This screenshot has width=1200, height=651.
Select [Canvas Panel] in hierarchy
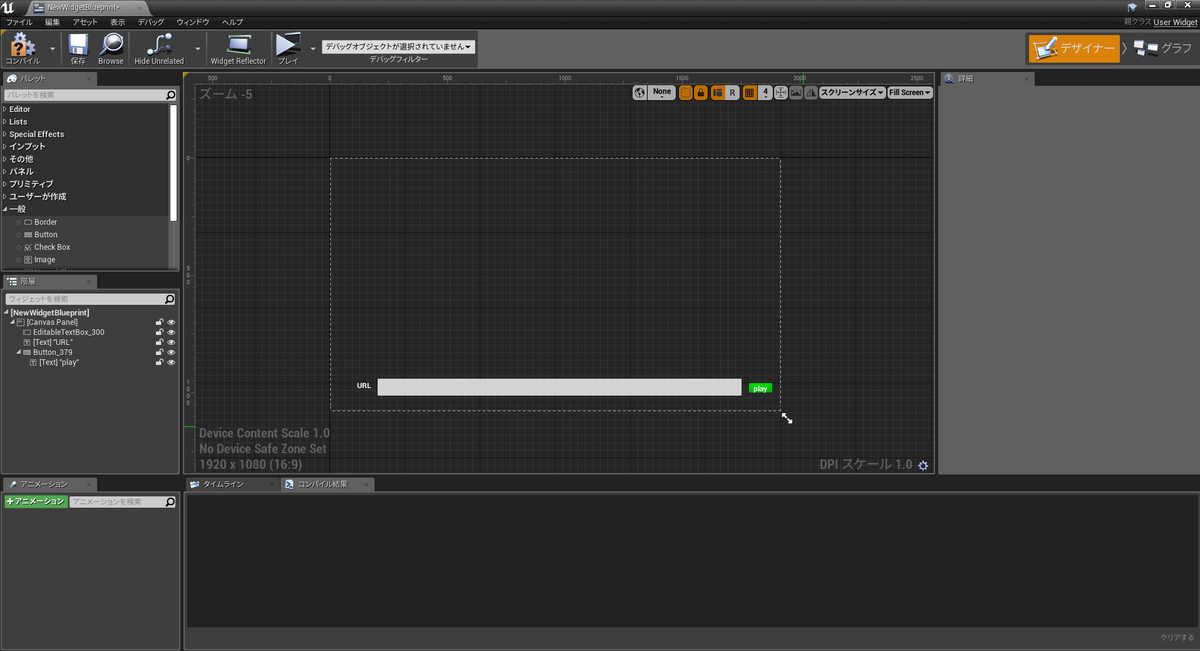pyautogui.click(x=52, y=322)
